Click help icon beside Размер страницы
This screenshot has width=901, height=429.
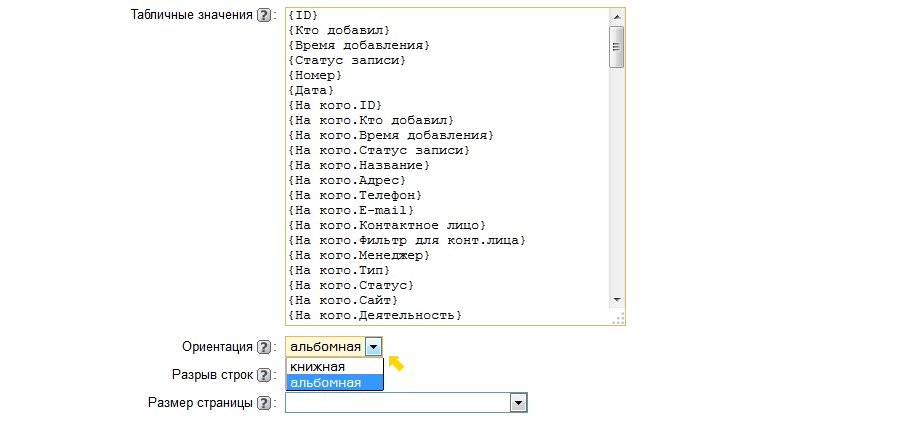click(x=264, y=403)
